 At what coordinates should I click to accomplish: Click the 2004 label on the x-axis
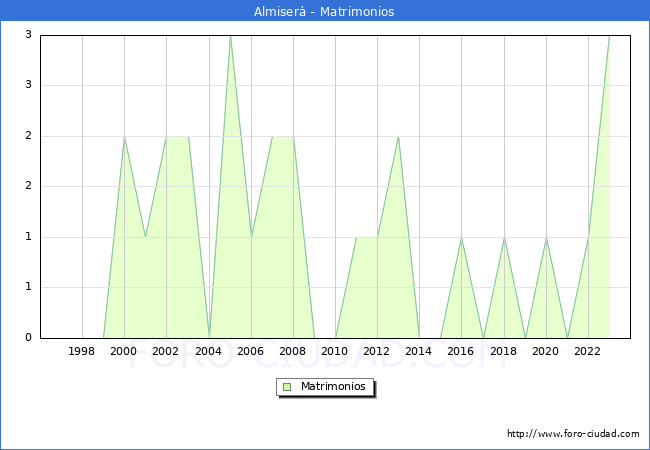pyautogui.click(x=208, y=351)
